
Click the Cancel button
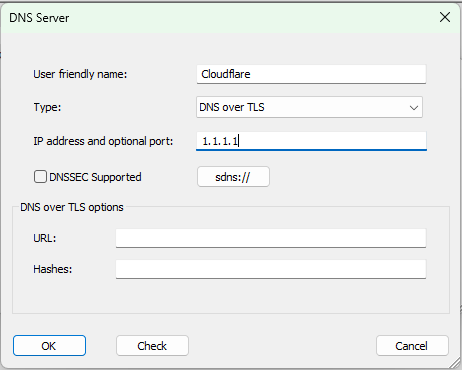click(412, 346)
